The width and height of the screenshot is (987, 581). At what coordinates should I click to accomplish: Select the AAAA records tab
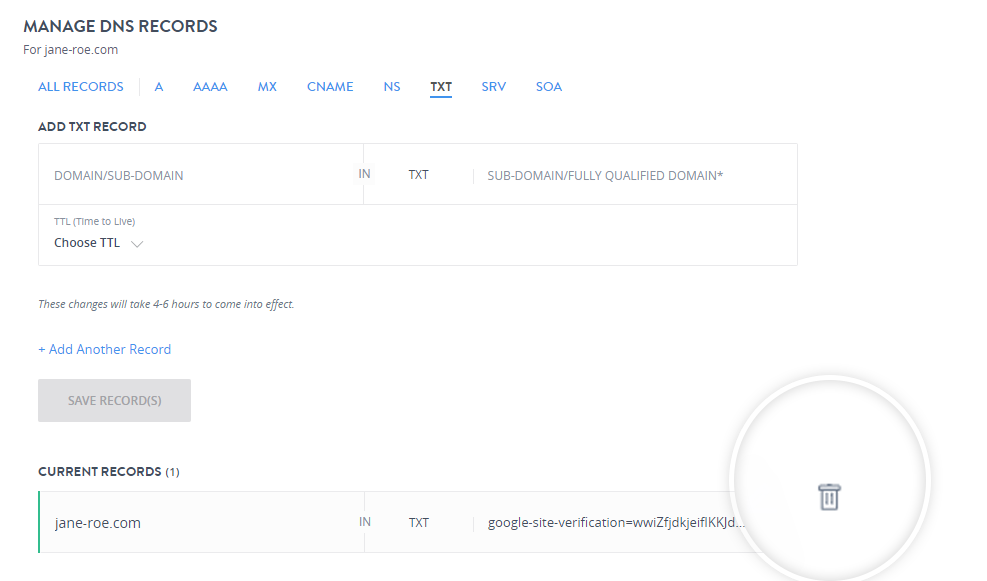(x=210, y=87)
